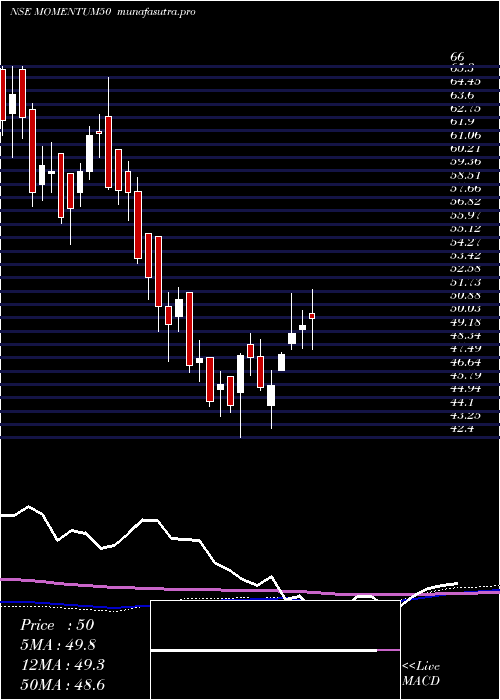This screenshot has width=500, height=700.
Task: Click the <<Live MACD label
Action: click(x=421, y=673)
